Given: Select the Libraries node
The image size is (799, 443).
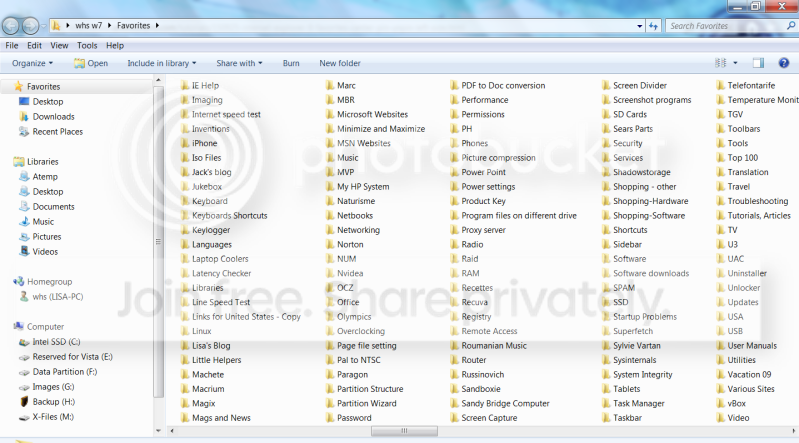Looking at the screenshot, I should click(36, 162).
